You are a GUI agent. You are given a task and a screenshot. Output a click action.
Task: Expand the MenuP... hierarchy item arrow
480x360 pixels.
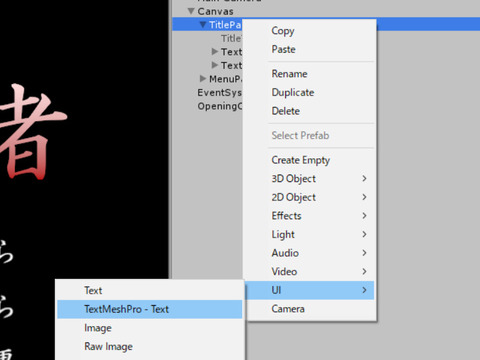[x=203, y=79]
